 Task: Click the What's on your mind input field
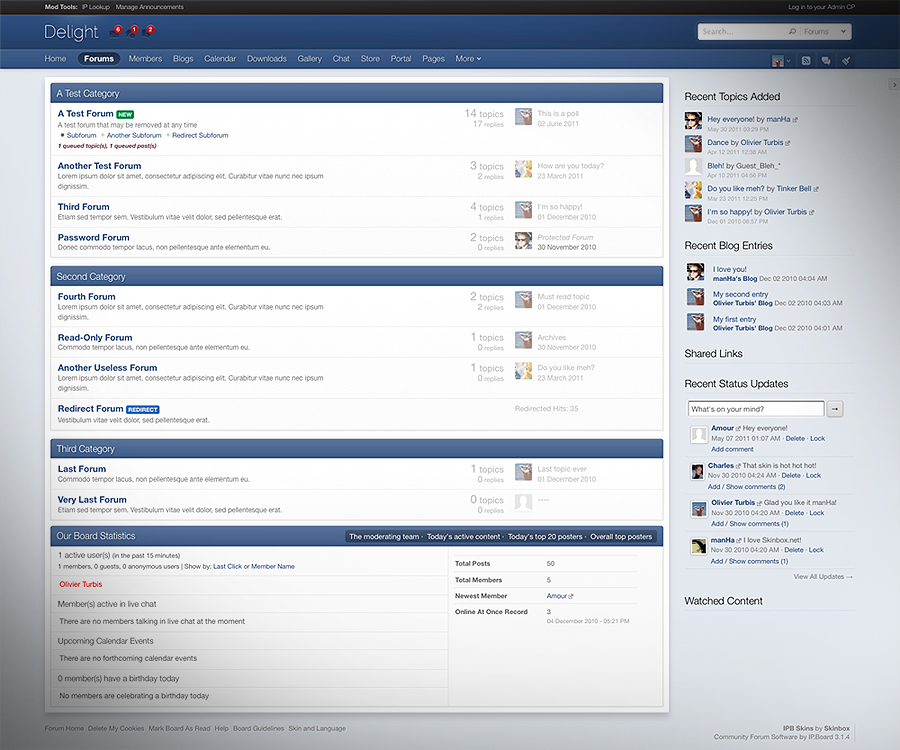click(757, 408)
